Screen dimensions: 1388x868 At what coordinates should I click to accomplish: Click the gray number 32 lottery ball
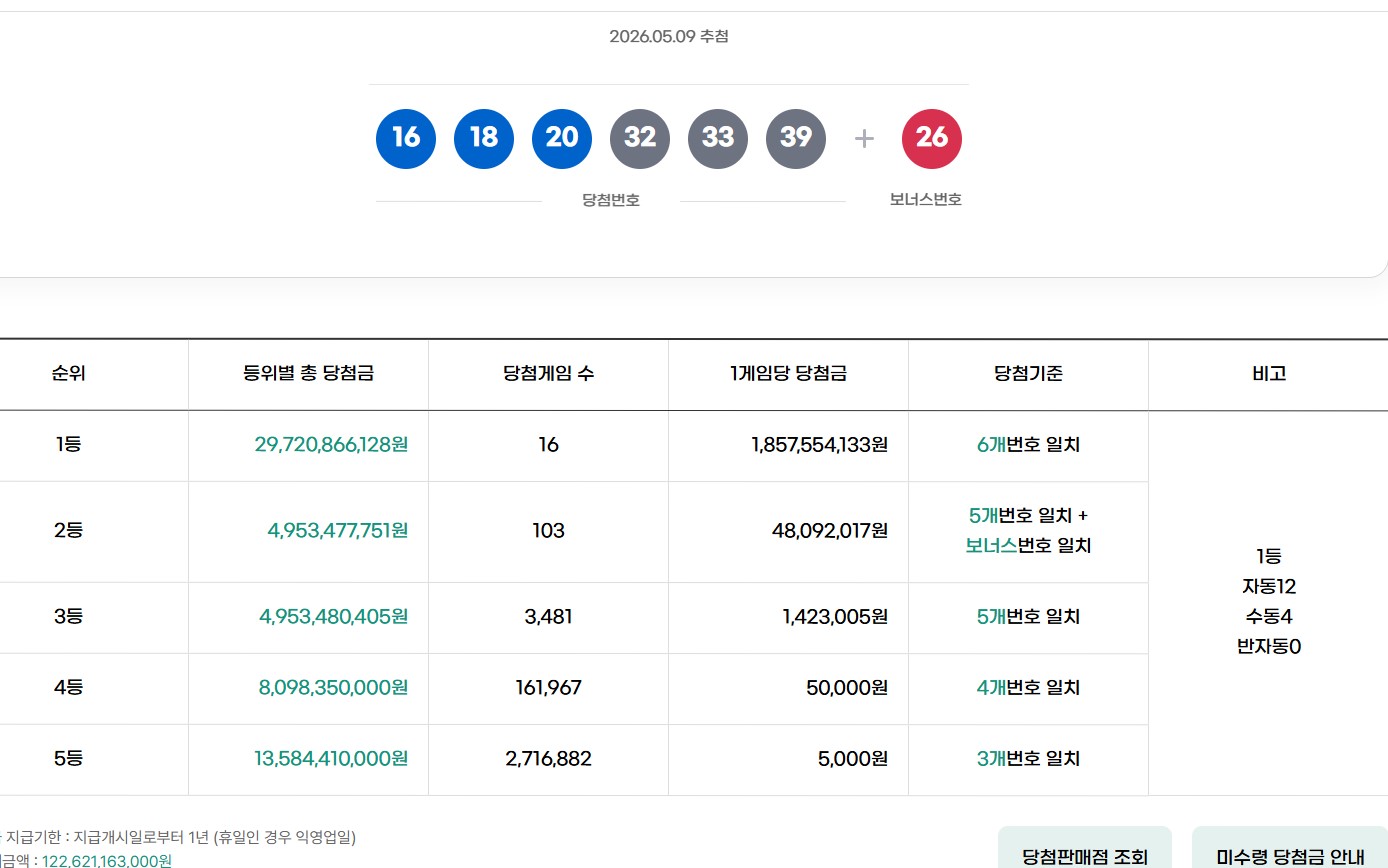(640, 138)
